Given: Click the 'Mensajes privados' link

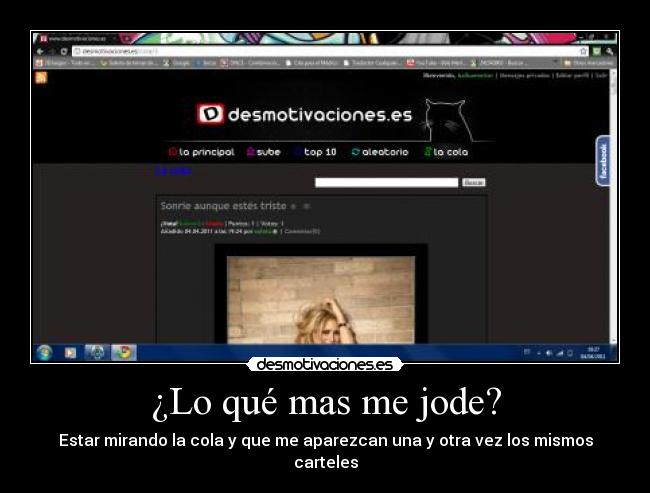Looking at the screenshot, I should 524,75.
